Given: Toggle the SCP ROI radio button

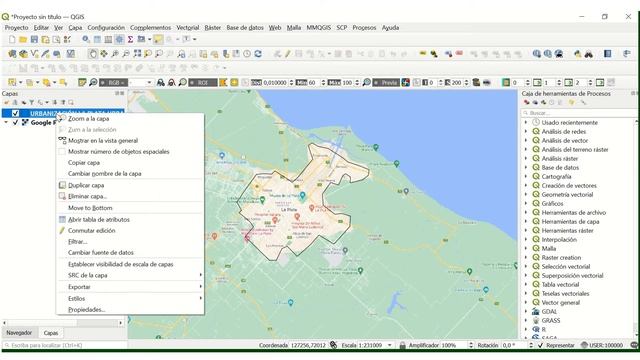Looking at the screenshot, I should click(x=192, y=82).
